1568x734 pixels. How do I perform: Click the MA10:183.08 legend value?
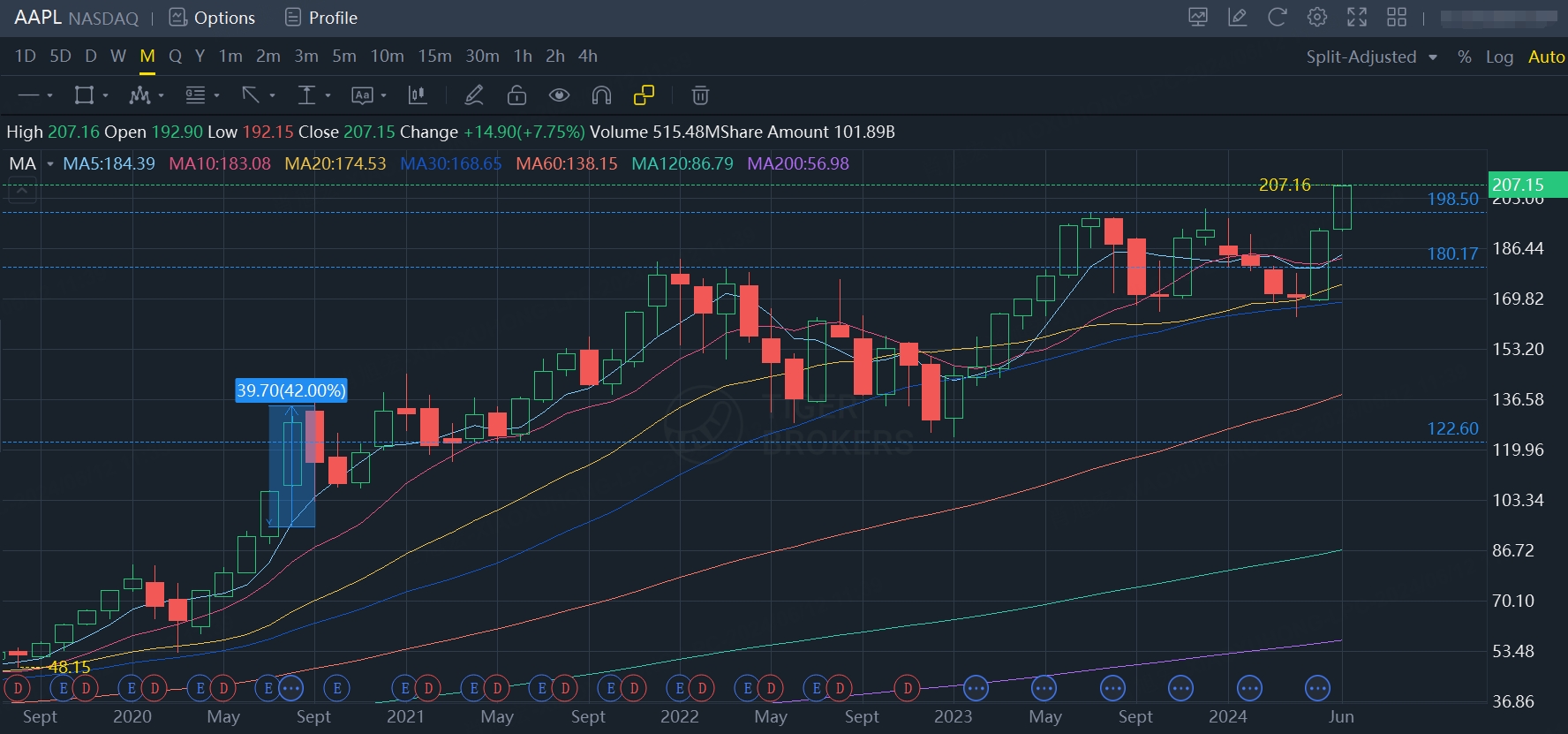[x=220, y=163]
